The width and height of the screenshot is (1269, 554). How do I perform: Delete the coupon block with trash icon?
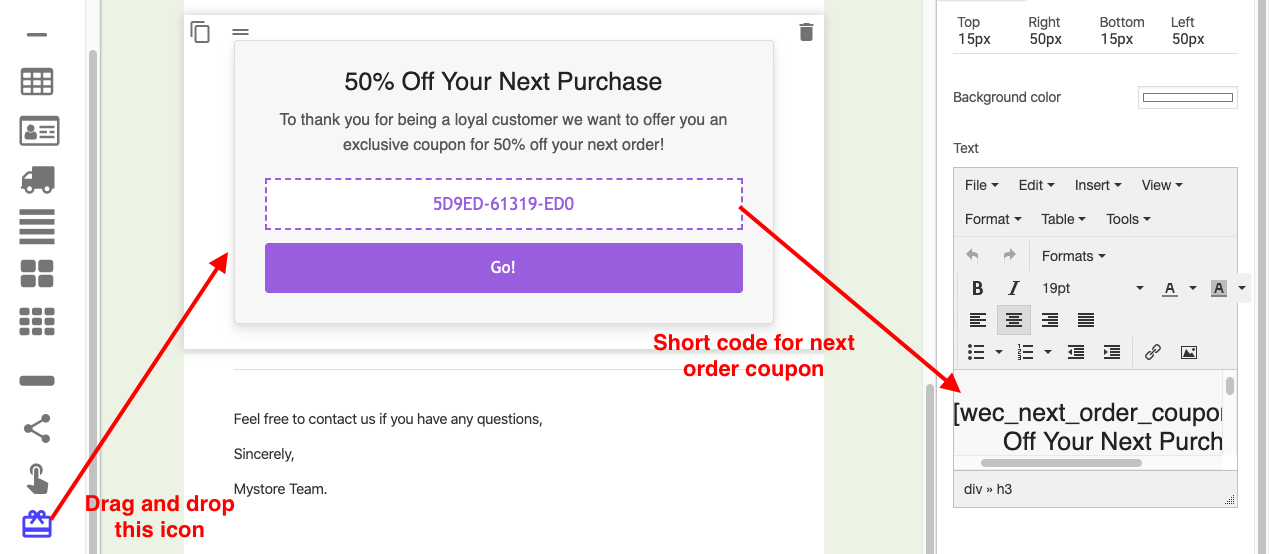pos(806,32)
